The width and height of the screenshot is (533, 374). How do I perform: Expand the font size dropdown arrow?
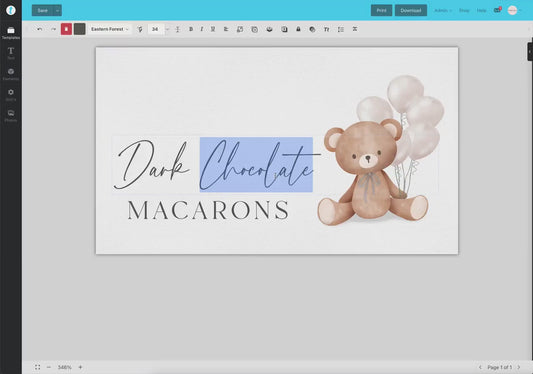pos(167,29)
